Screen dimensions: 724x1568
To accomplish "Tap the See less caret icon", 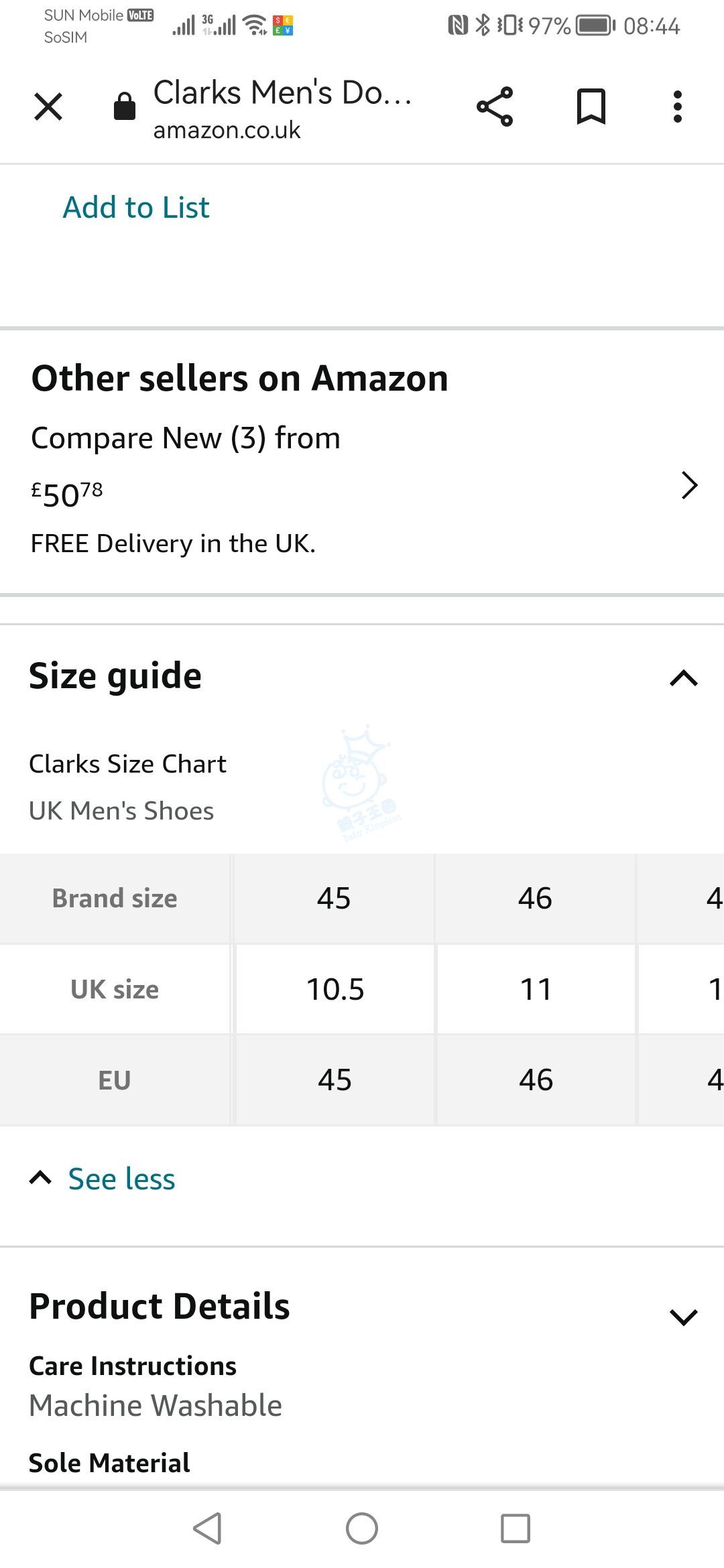I will 40,1178.
